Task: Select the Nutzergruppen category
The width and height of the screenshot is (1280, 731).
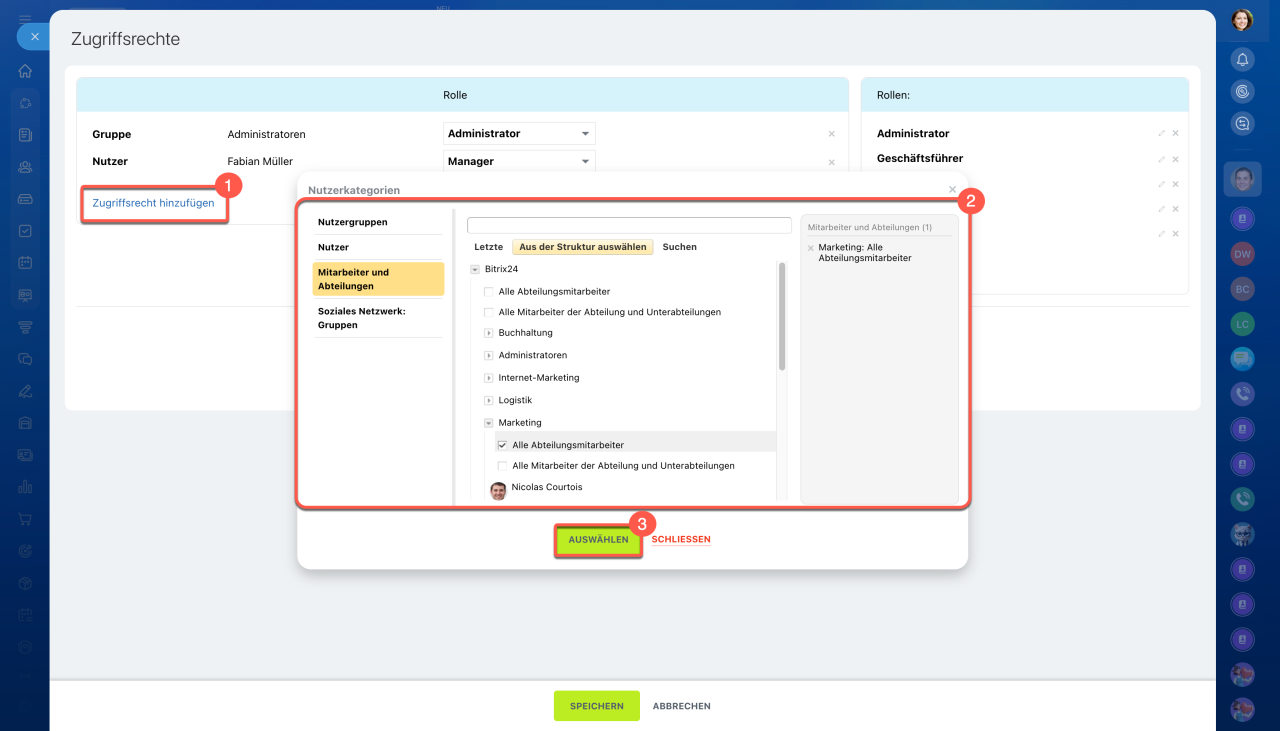Action: tap(378, 222)
